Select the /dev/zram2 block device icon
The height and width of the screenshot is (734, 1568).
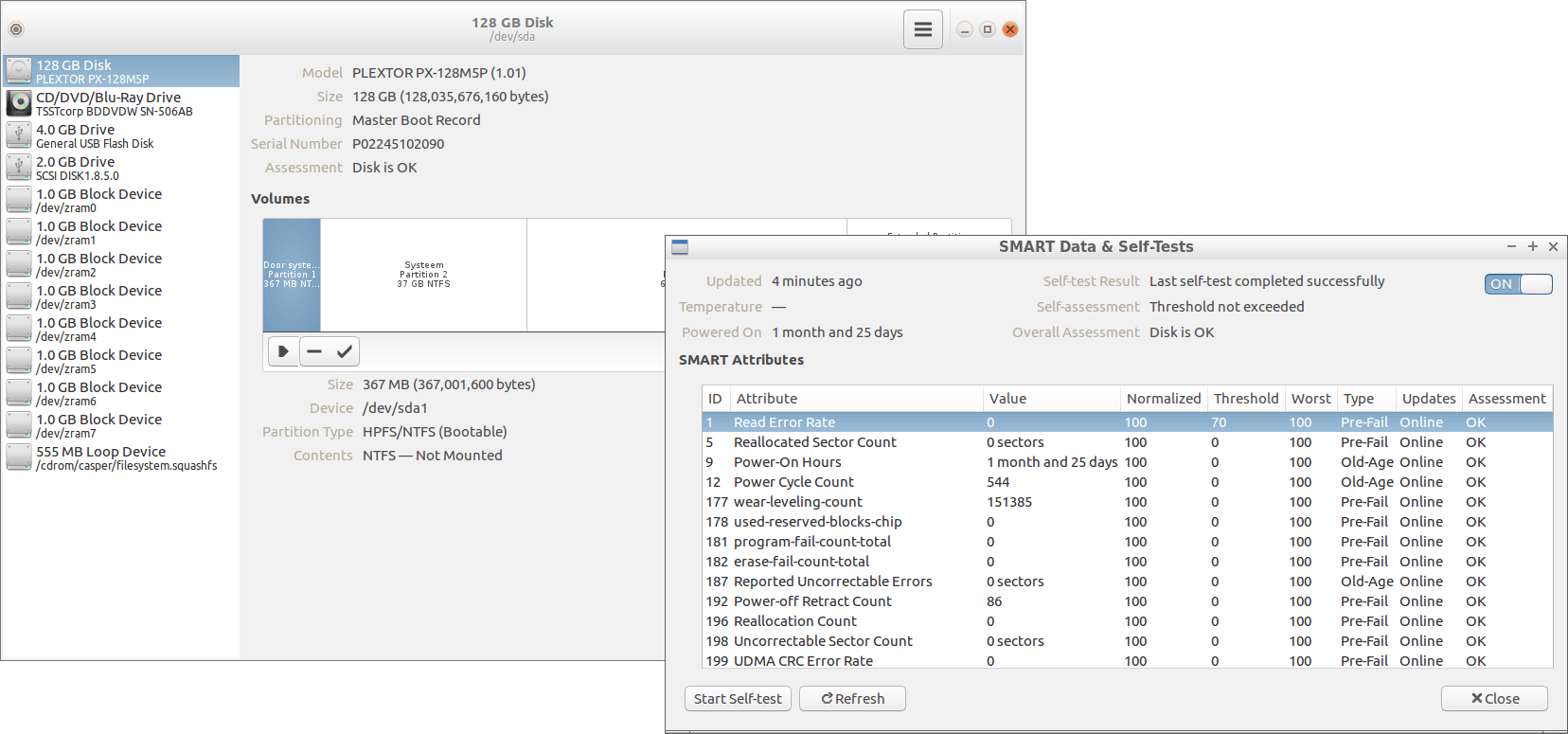19,264
